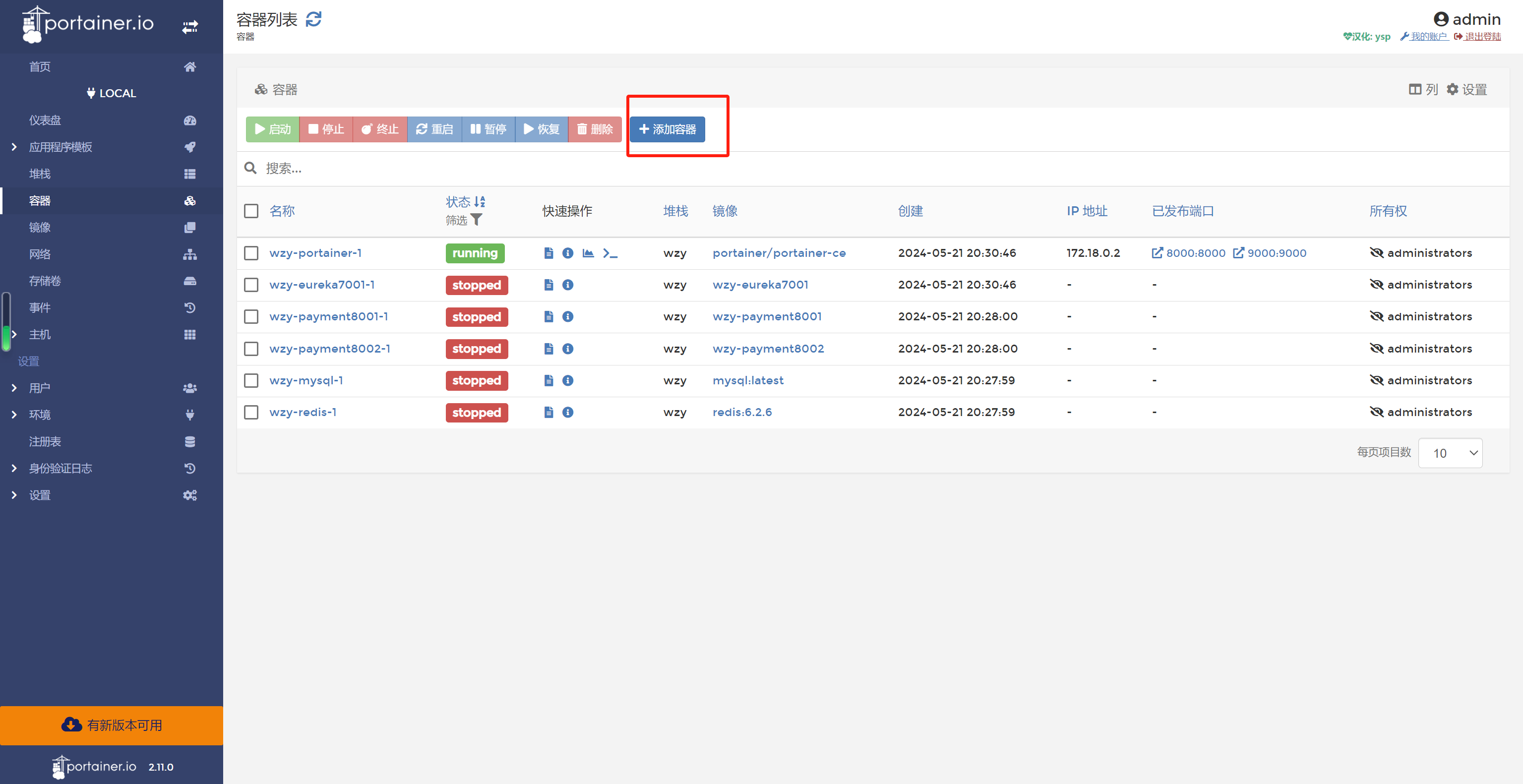Click the 重启 restart button
Viewport: 1523px width, 784px height.
click(x=434, y=129)
